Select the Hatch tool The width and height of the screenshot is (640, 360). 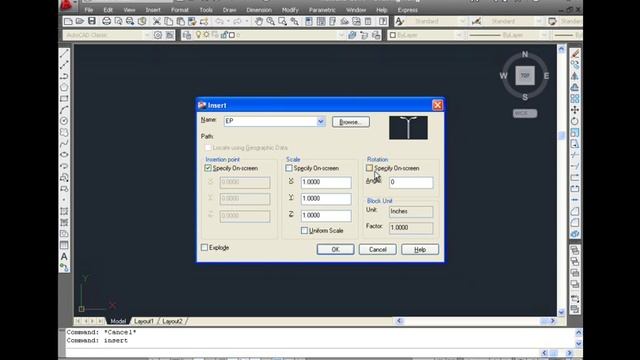[x=64, y=211]
